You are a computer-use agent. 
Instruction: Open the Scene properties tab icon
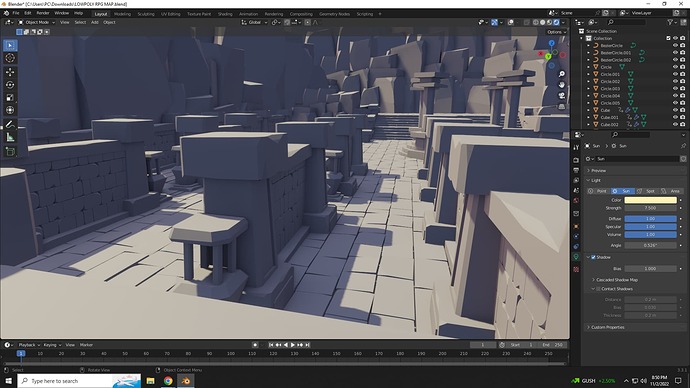[576, 190]
